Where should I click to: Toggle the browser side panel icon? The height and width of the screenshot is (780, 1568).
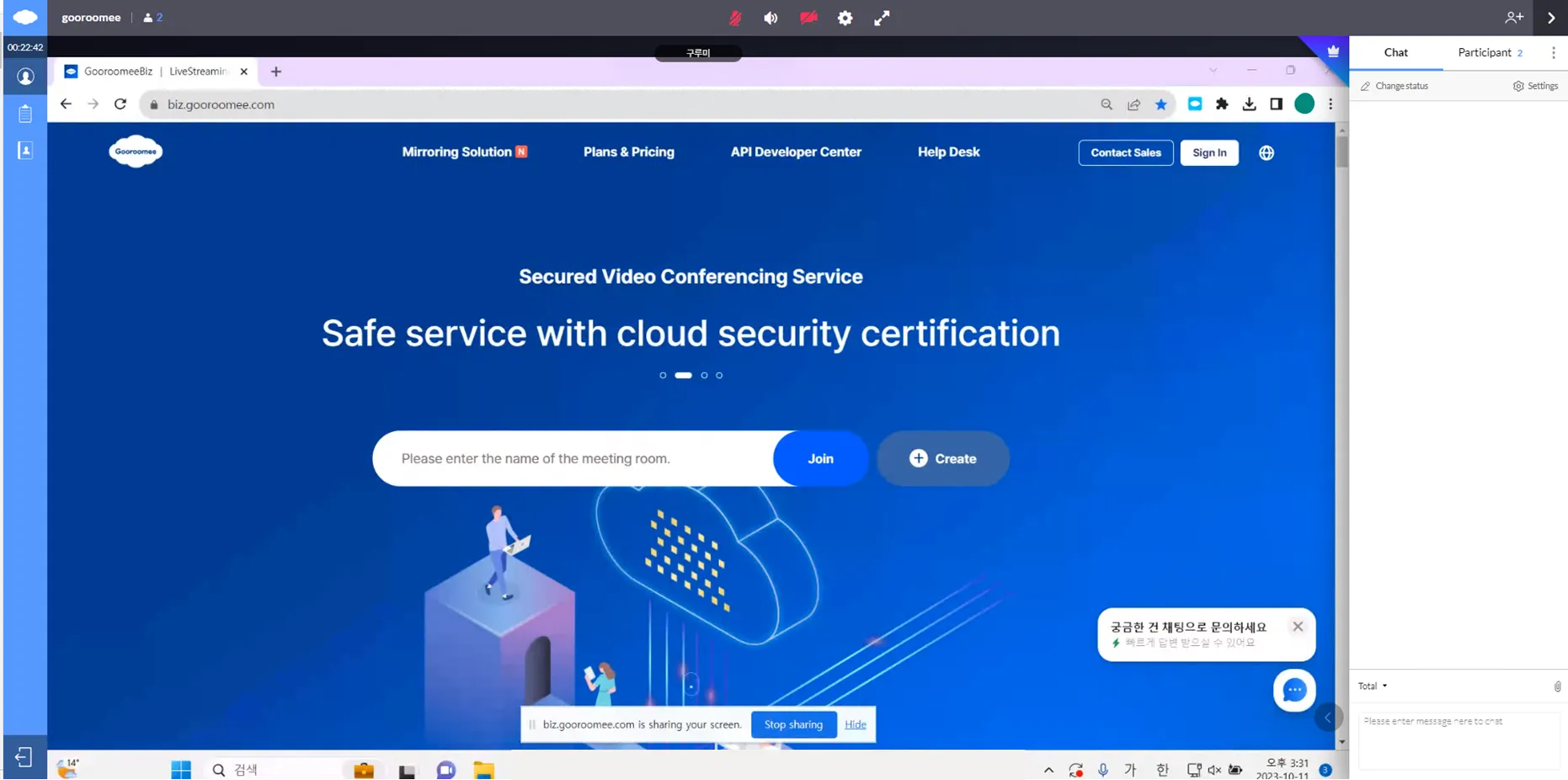coord(1277,104)
